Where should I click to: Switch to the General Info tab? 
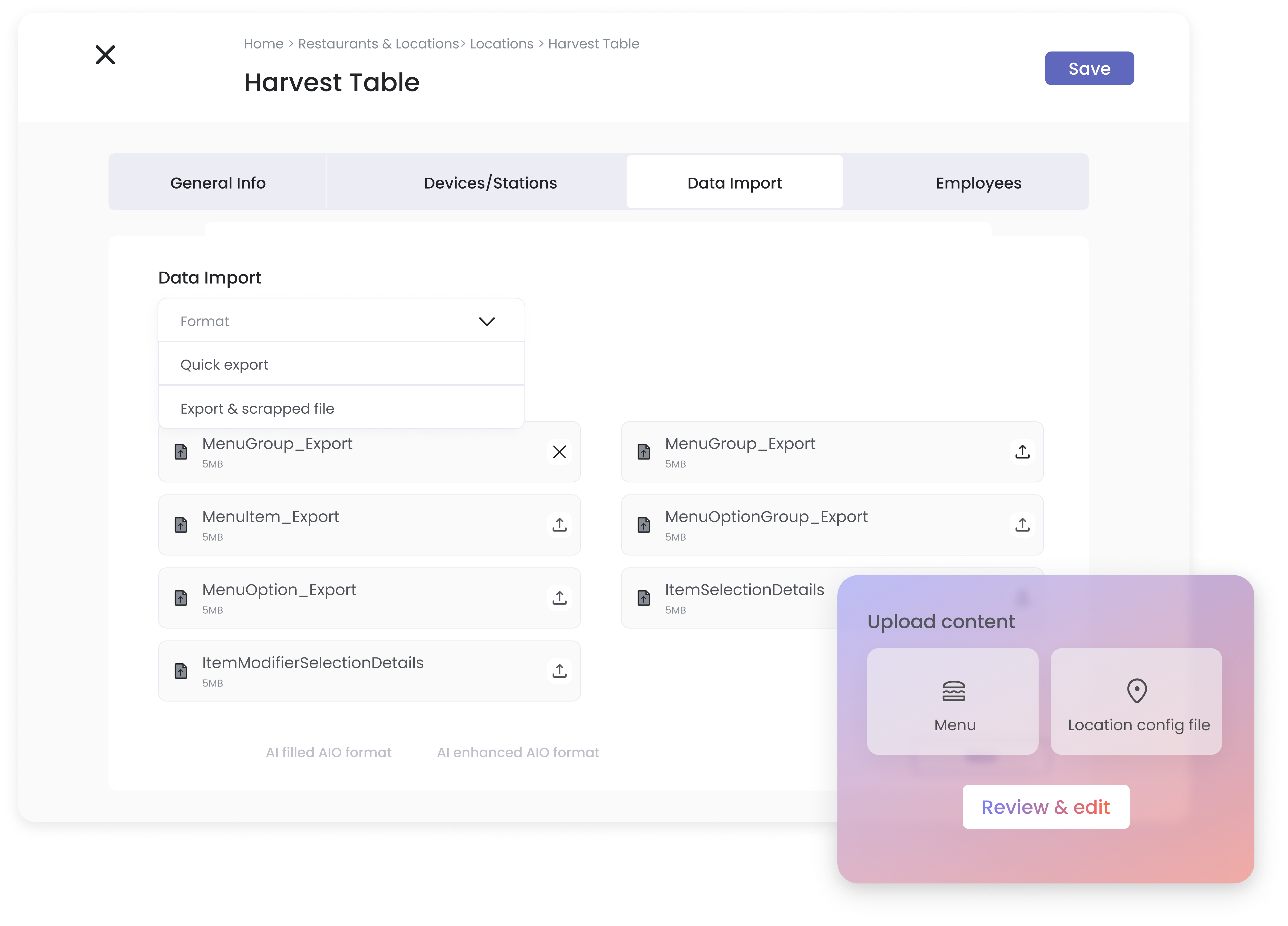[x=218, y=183]
